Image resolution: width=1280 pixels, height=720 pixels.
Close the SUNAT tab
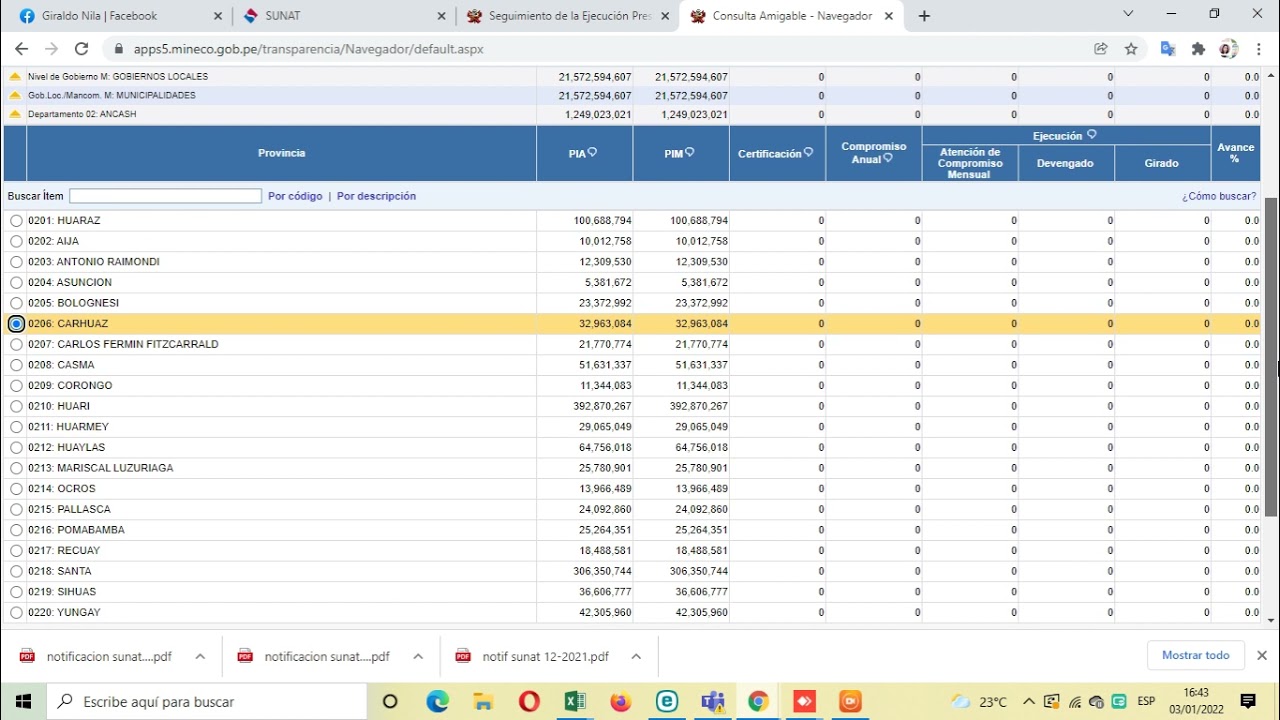(x=441, y=16)
